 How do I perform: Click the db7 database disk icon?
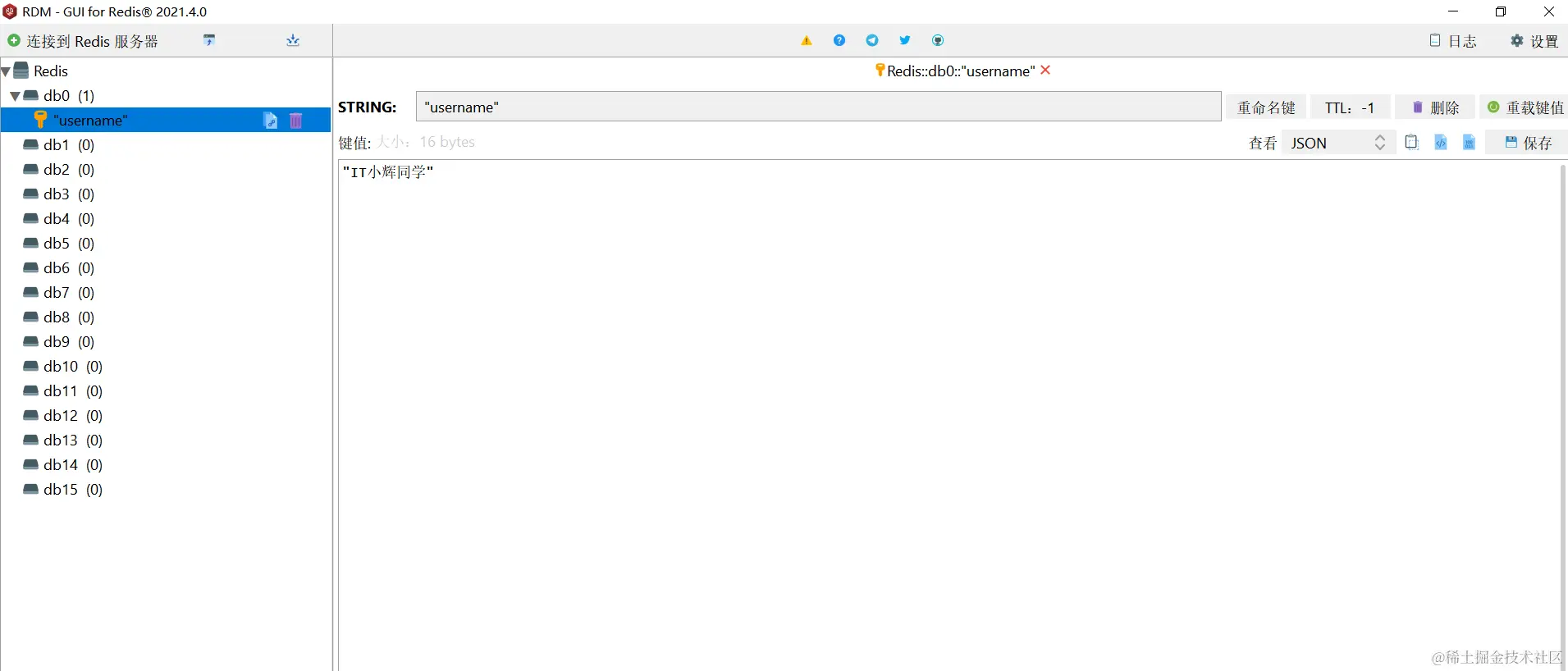pos(31,292)
